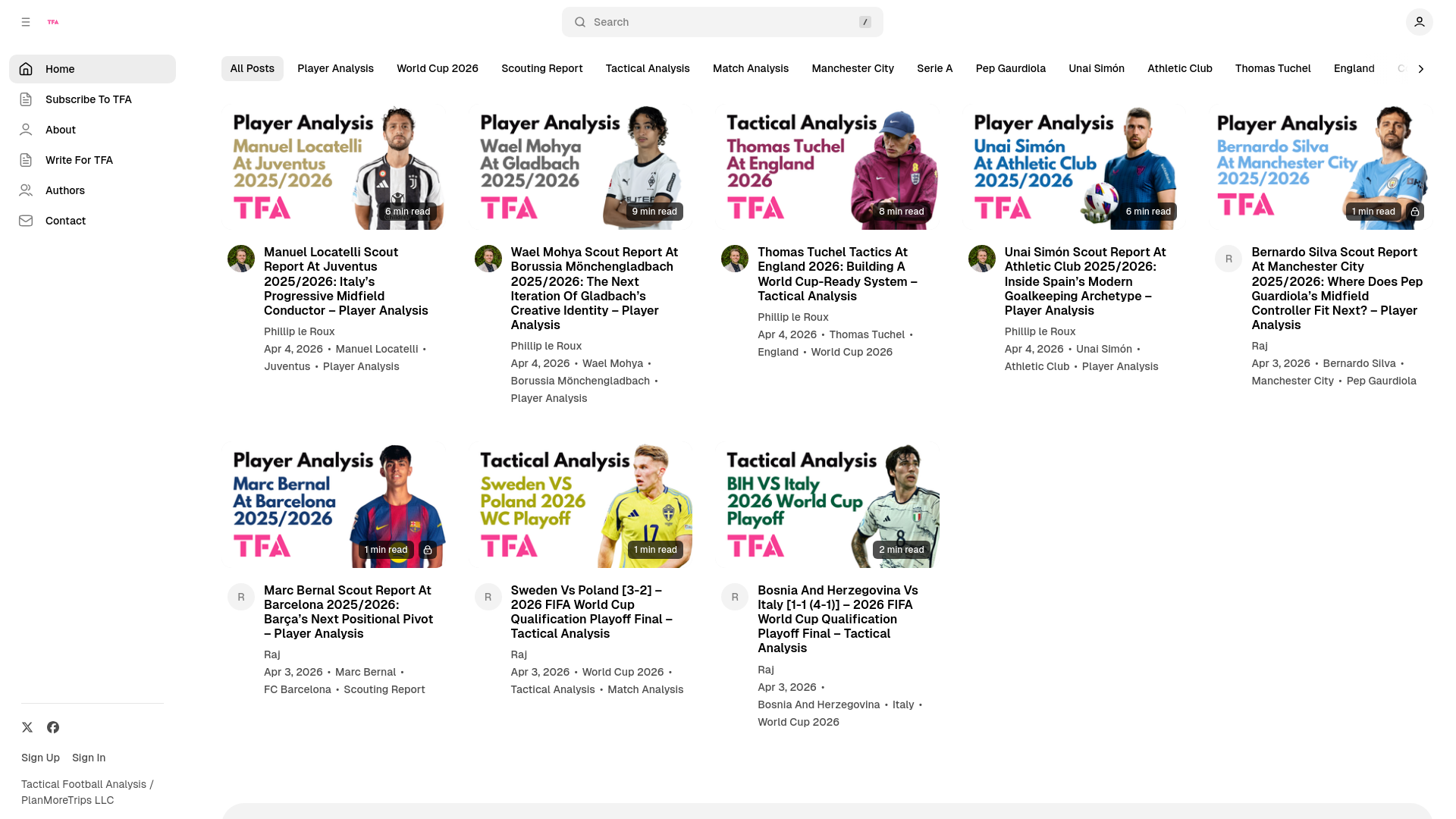Select the Match Analysis tab

[x=751, y=68]
